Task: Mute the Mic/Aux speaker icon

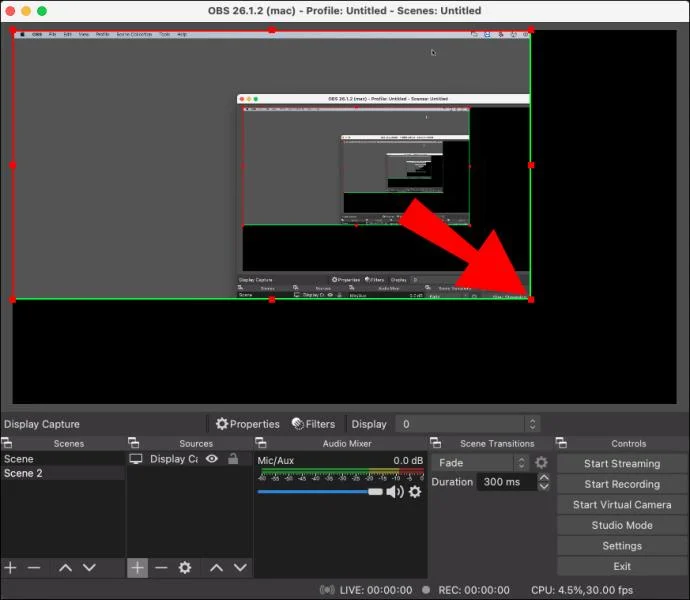Action: (395, 491)
